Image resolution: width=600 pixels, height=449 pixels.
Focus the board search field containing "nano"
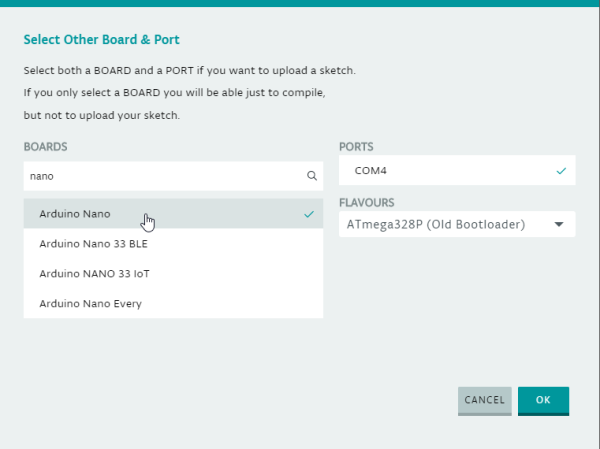(x=160, y=175)
